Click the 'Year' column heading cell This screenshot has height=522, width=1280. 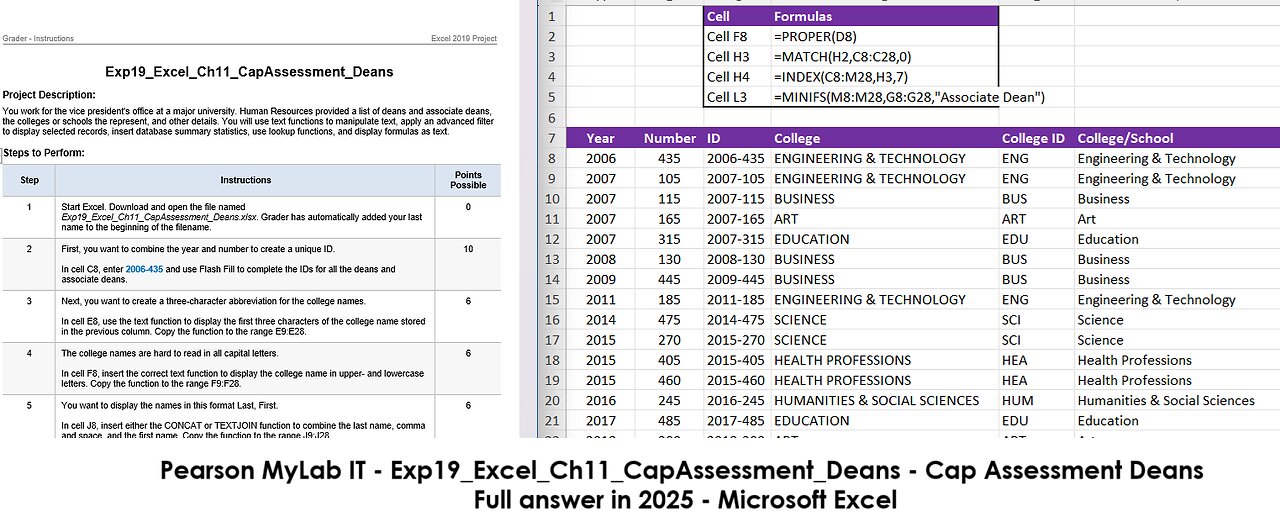[601, 138]
